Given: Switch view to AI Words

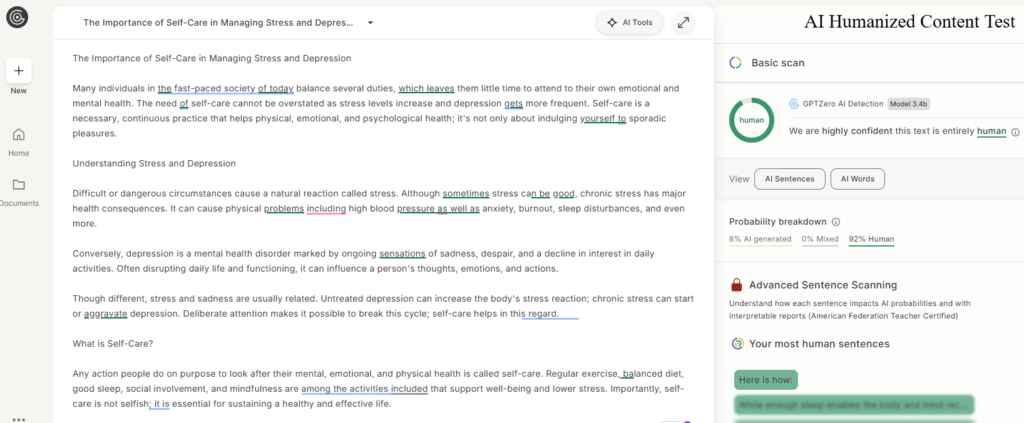Looking at the screenshot, I should pyautogui.click(x=857, y=179).
